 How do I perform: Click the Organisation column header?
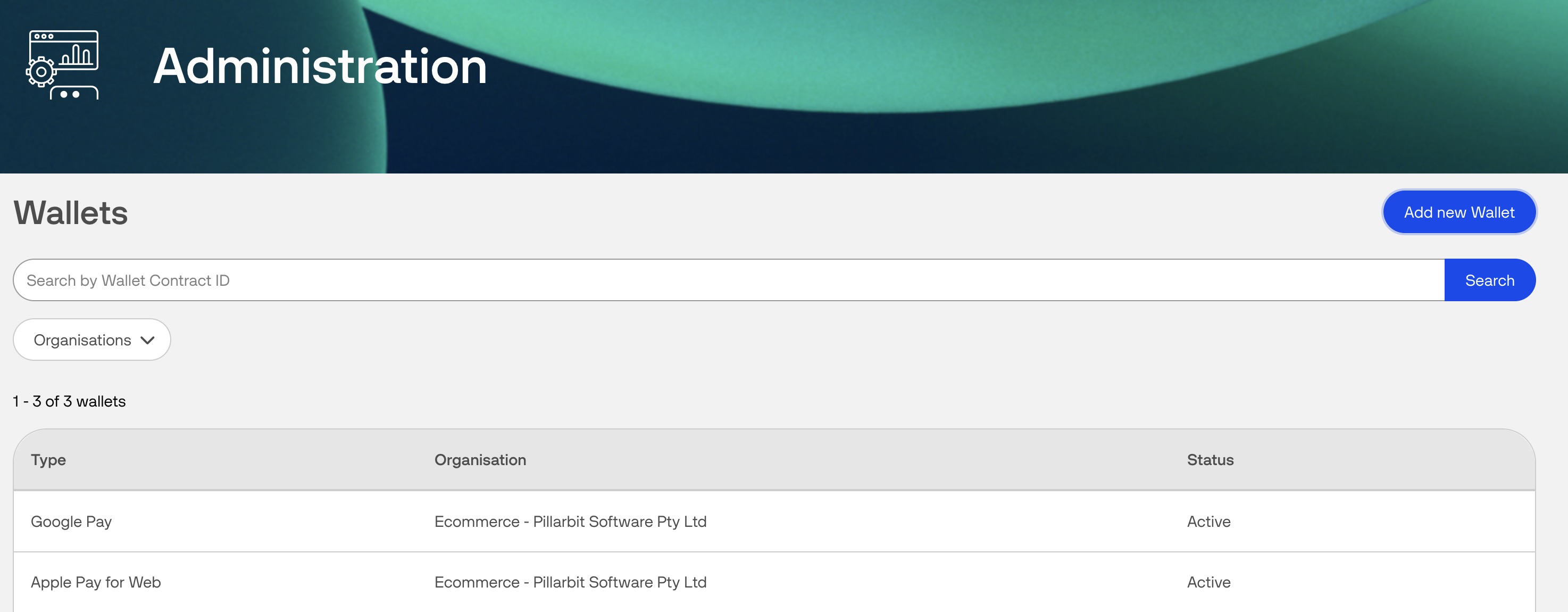coord(480,460)
